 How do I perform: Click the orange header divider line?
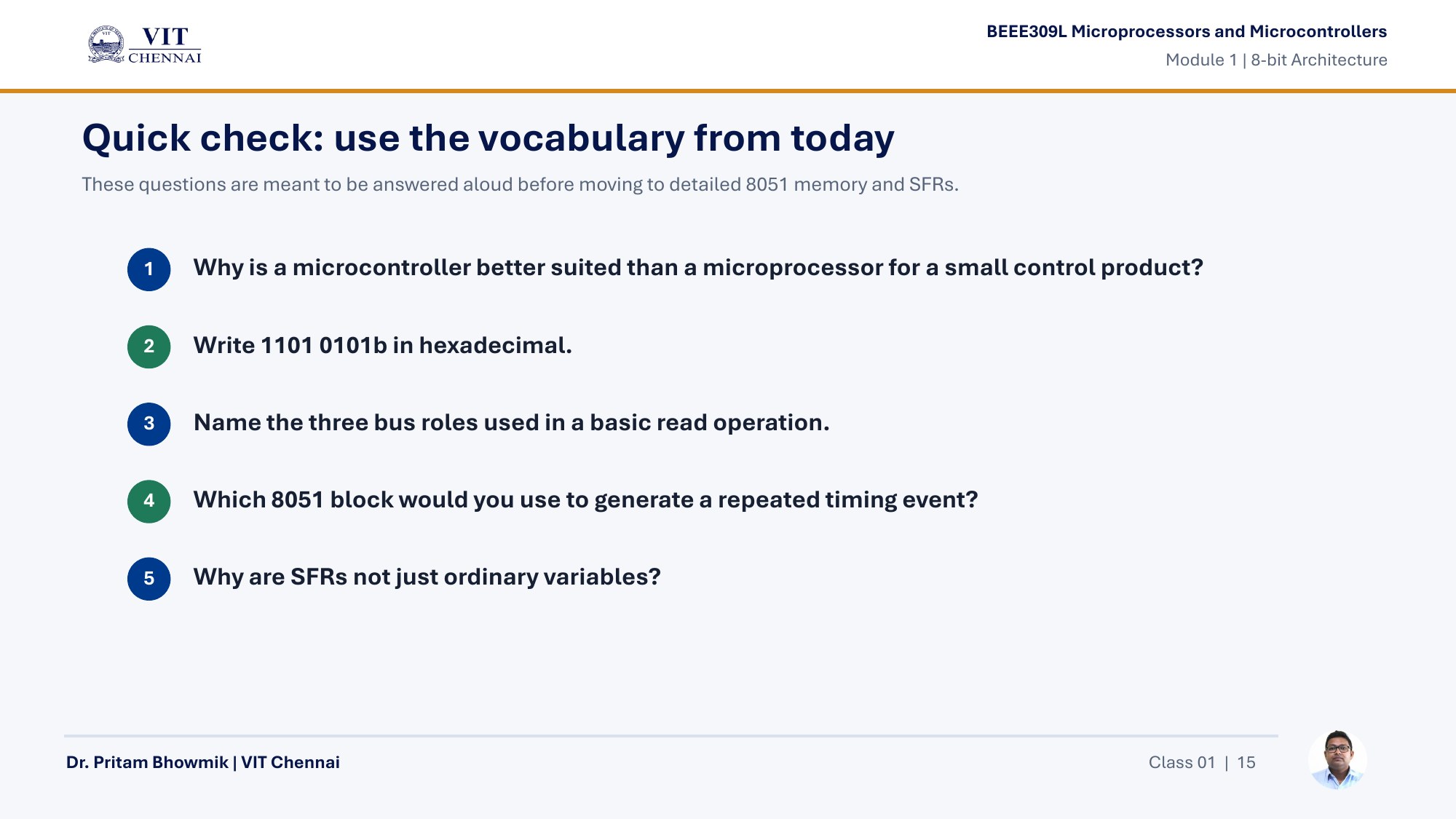pyautogui.click(x=728, y=91)
